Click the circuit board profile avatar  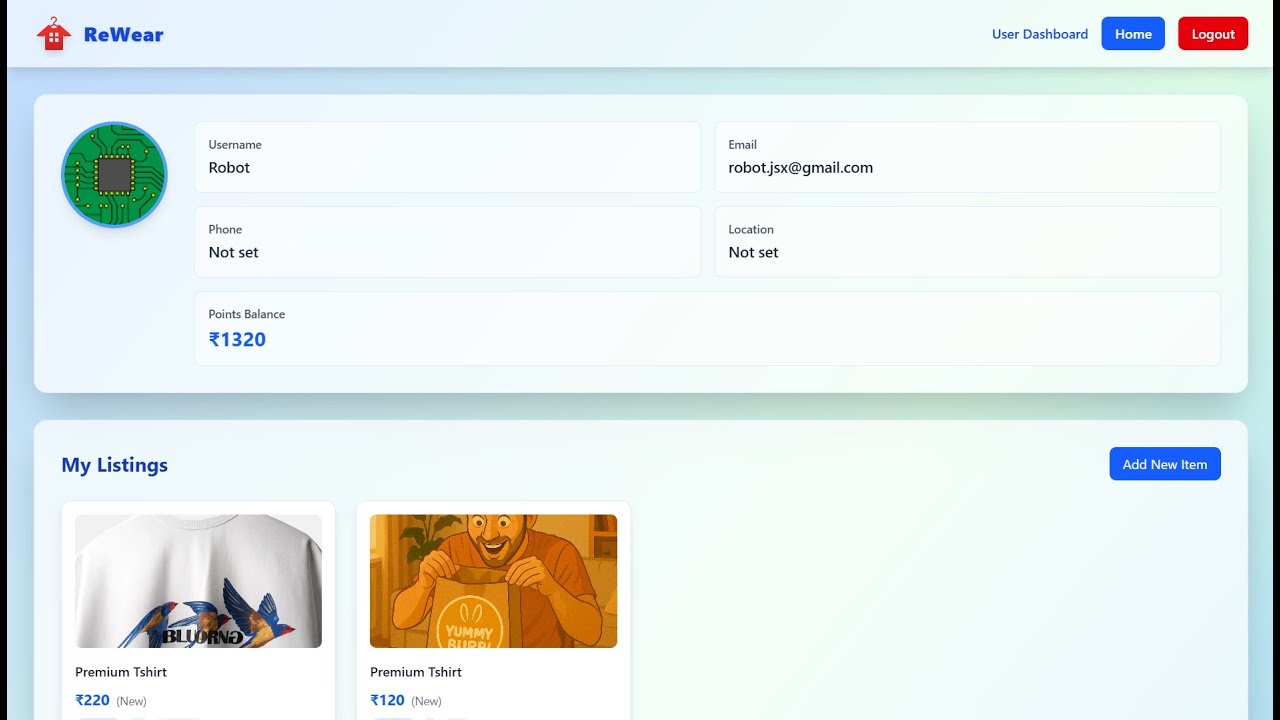pos(114,175)
